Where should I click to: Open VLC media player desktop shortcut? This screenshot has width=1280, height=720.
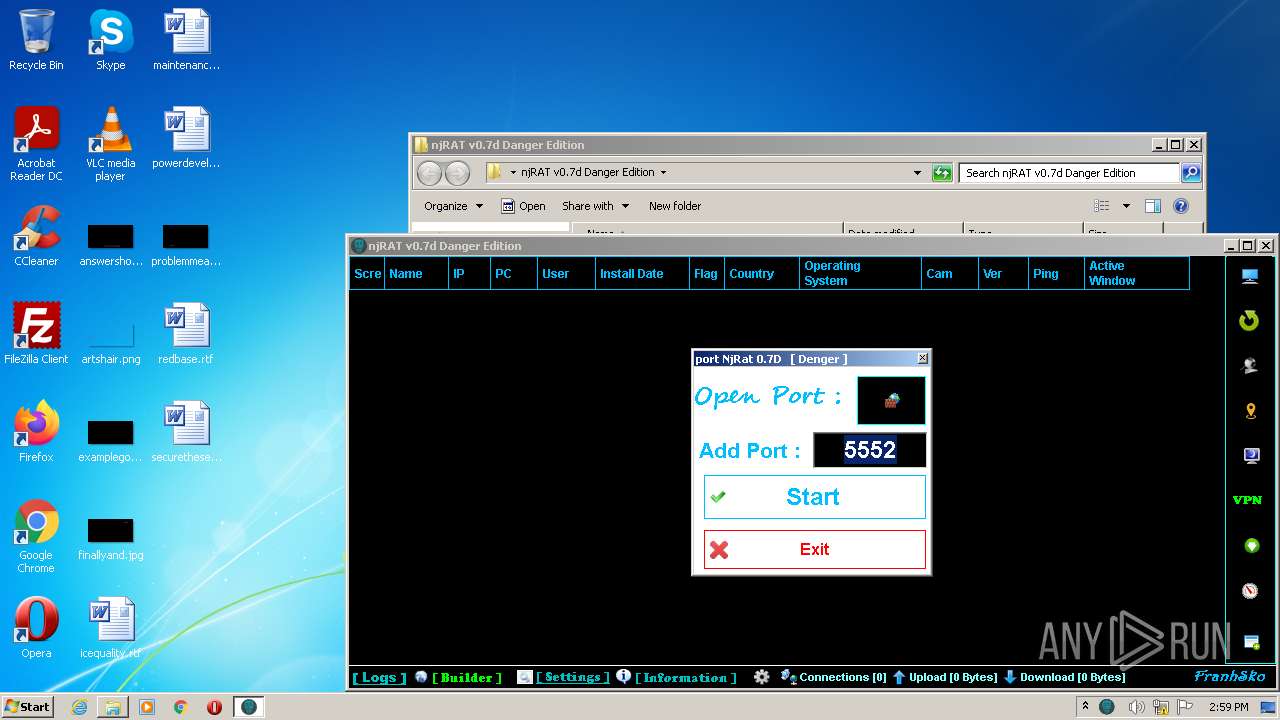click(110, 144)
